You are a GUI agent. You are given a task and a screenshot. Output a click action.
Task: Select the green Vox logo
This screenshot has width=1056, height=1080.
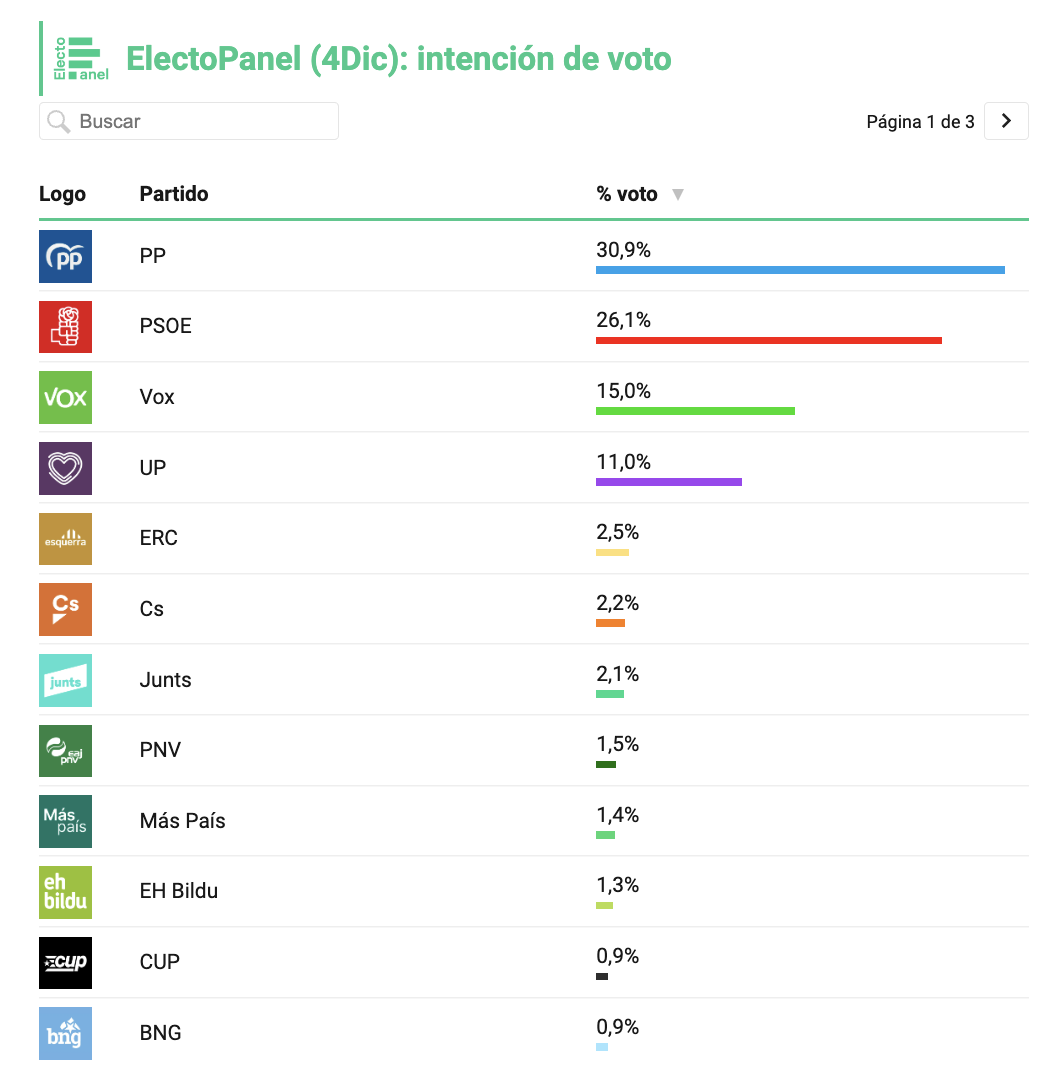tap(65, 397)
